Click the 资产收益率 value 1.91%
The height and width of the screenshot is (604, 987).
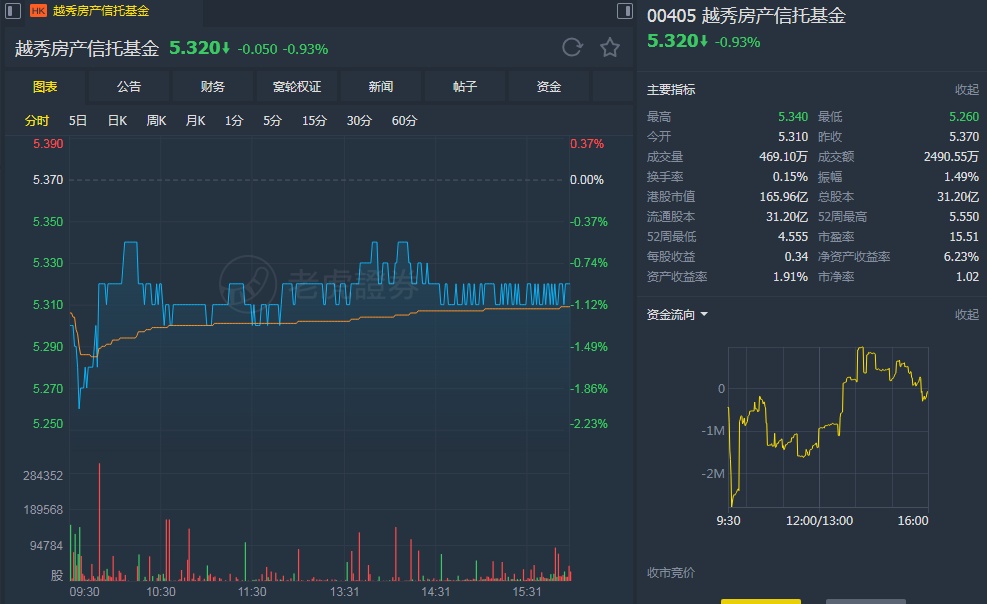pos(790,277)
